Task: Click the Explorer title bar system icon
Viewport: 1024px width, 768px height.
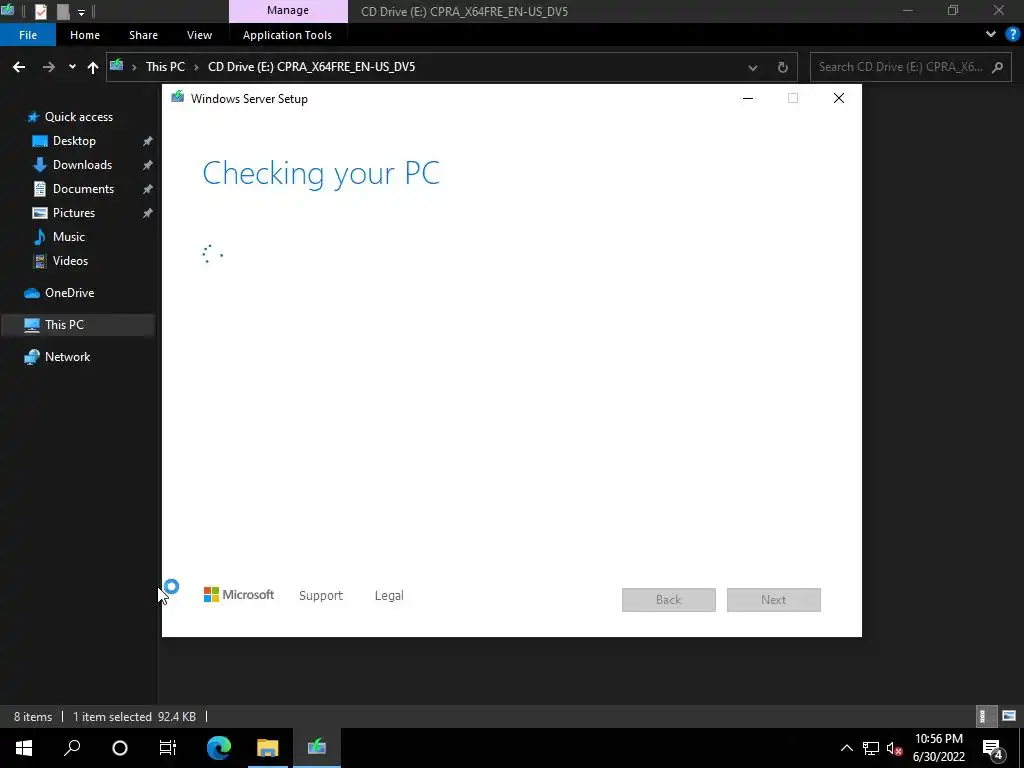Action: pos(8,10)
